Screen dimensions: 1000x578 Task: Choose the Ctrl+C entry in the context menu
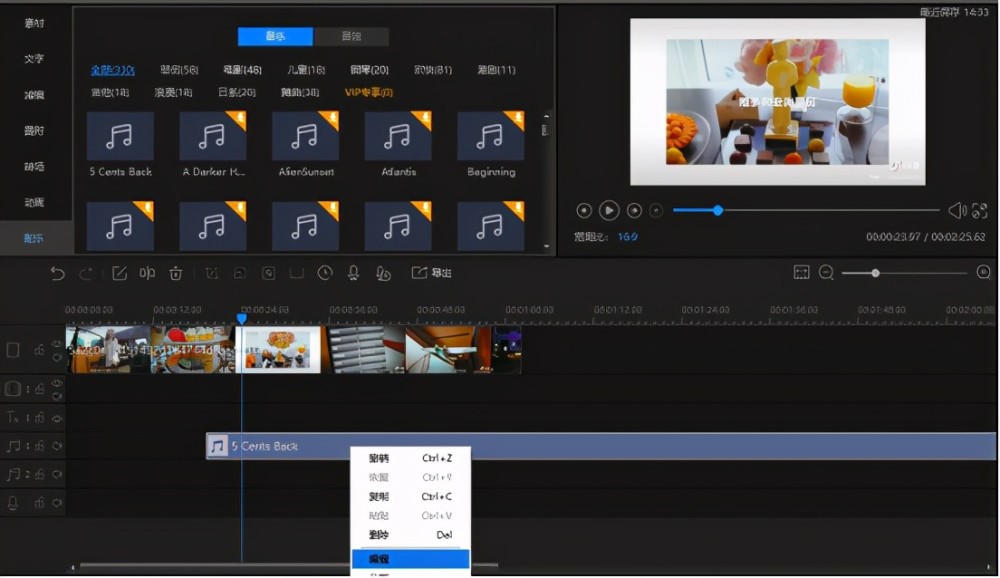(411, 496)
